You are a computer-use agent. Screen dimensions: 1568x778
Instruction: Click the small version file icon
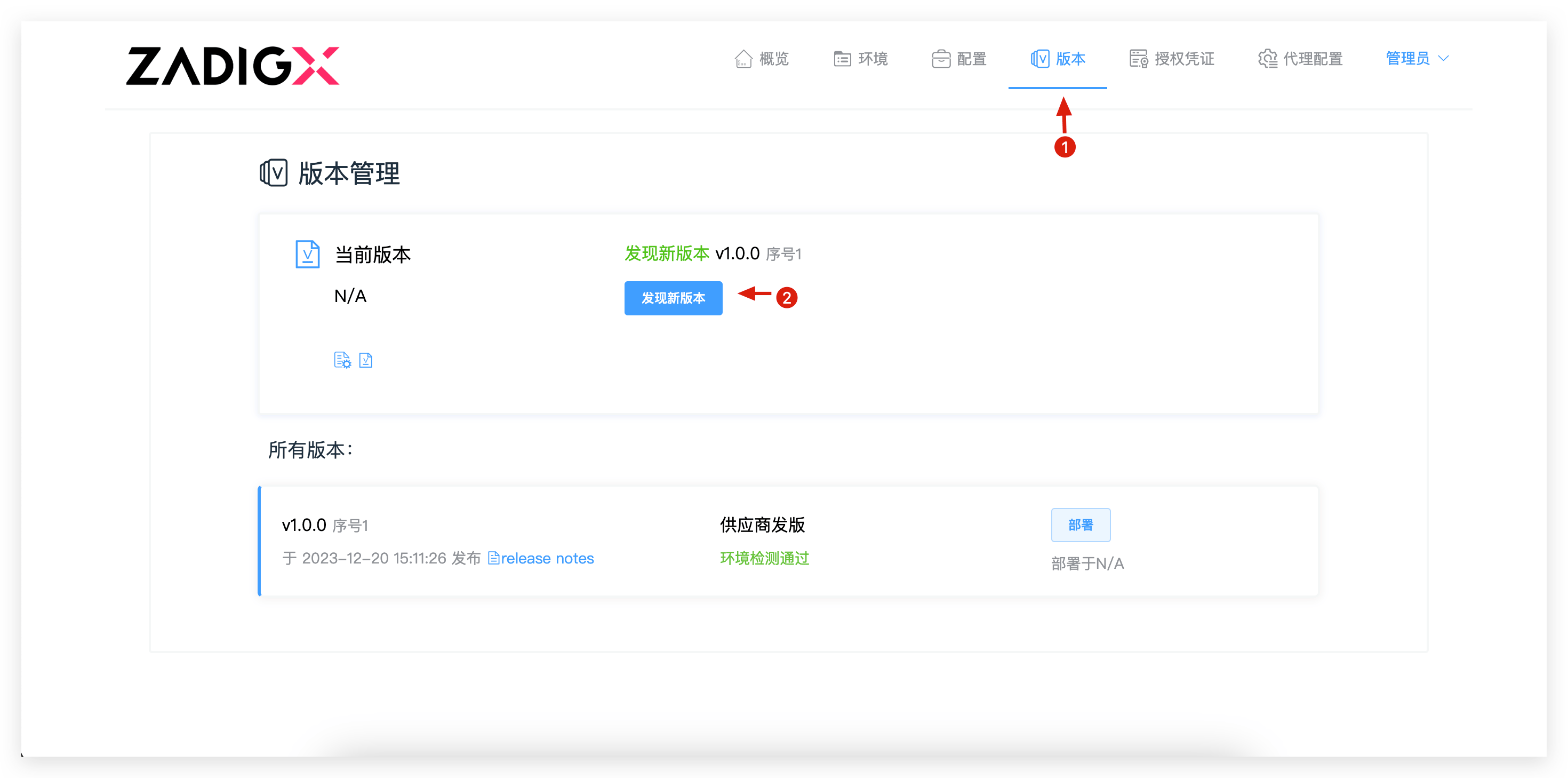366,360
